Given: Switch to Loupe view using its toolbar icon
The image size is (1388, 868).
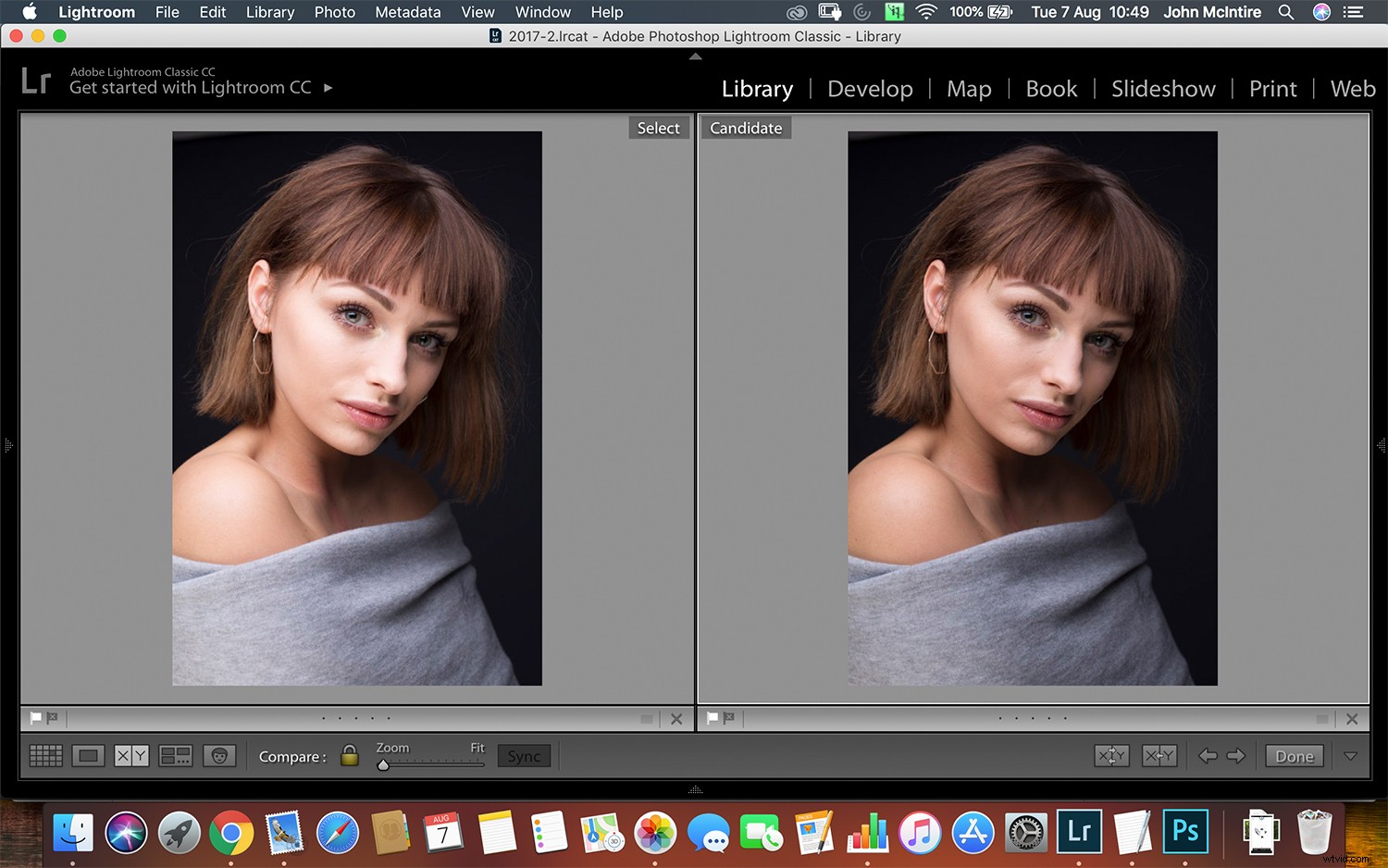Looking at the screenshot, I should (89, 755).
